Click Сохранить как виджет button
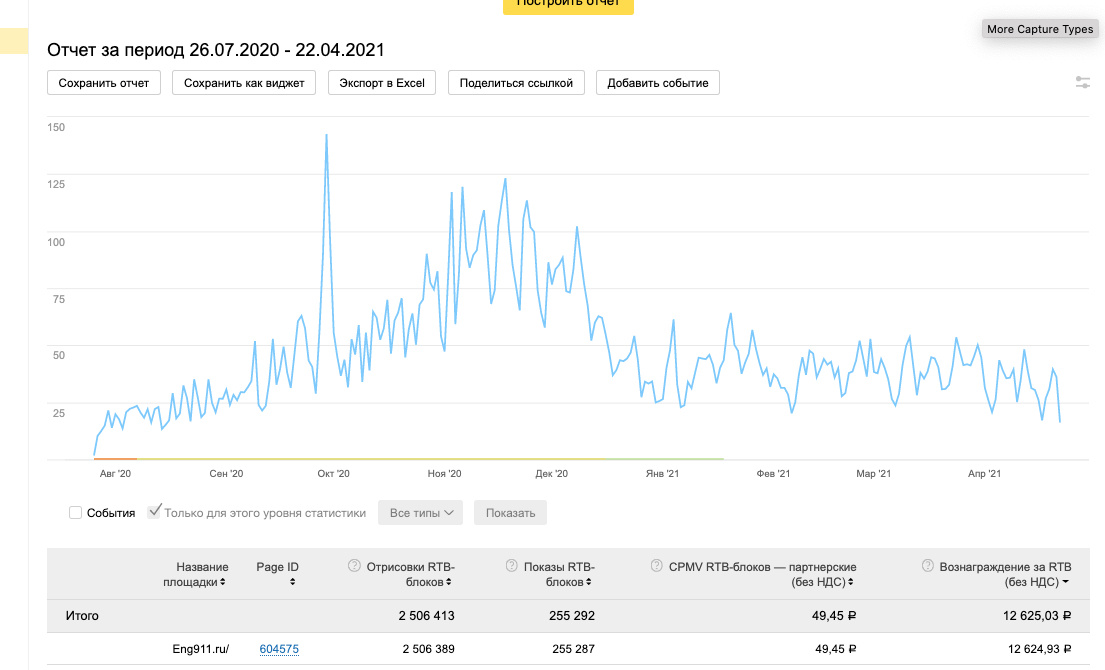The image size is (1105, 670). point(244,82)
